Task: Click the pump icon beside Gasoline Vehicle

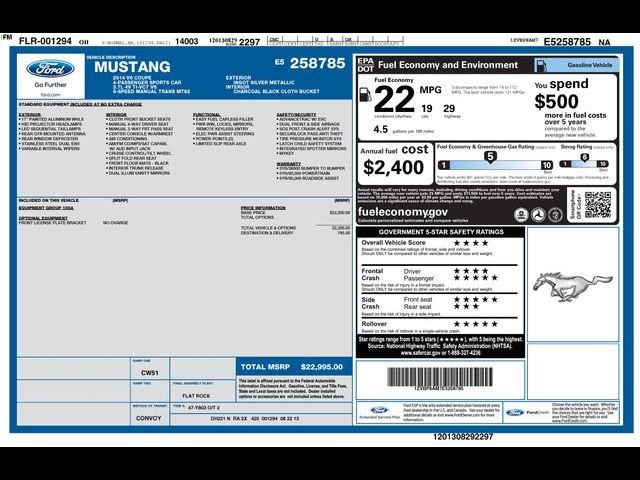Action: (541, 65)
